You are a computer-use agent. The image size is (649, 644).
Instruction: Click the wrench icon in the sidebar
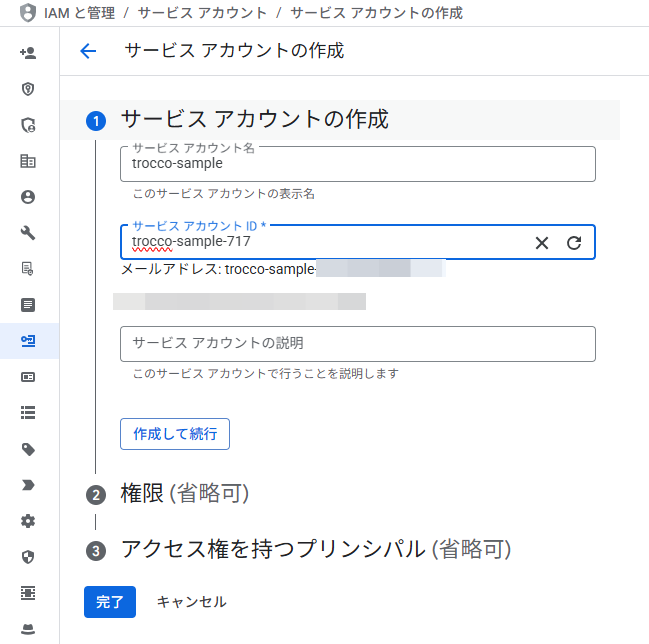(28, 233)
